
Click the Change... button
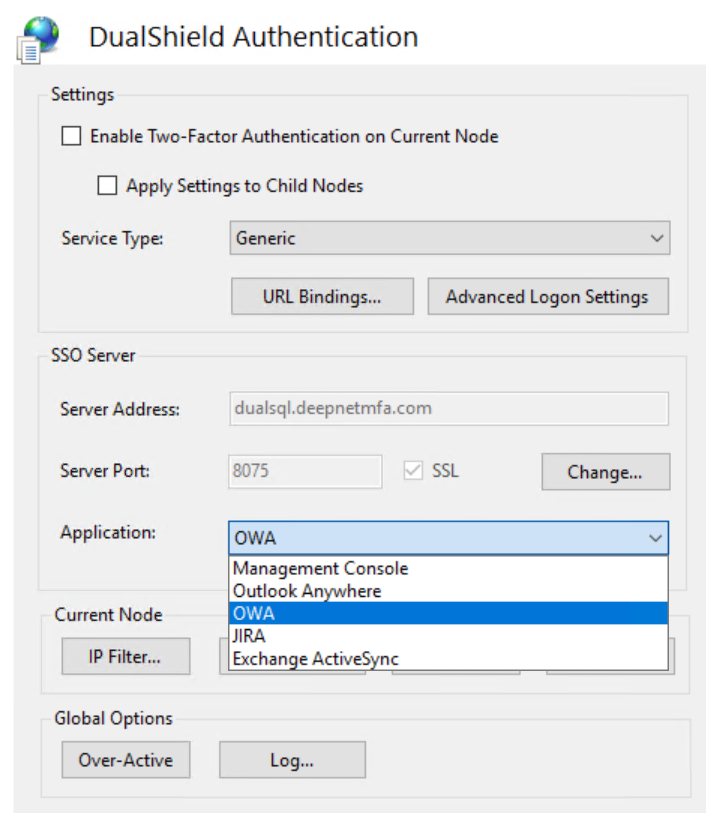coord(605,472)
